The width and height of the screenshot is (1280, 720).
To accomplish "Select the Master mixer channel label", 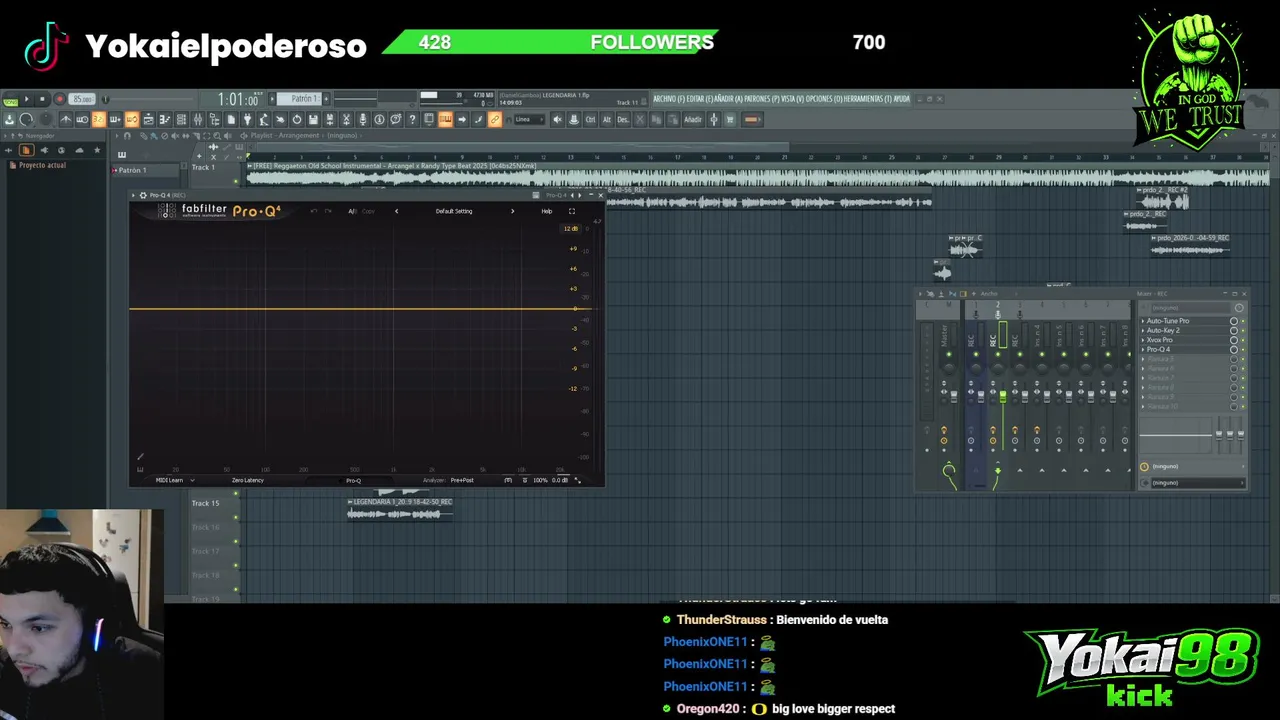I will pos(945,336).
